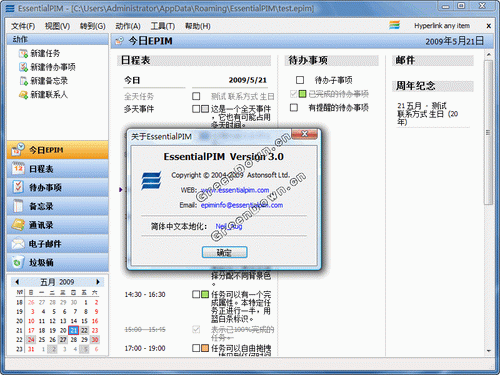Screen dimensions: 500x375
Task: Open the 帮助(H) menu
Action: [198, 26]
